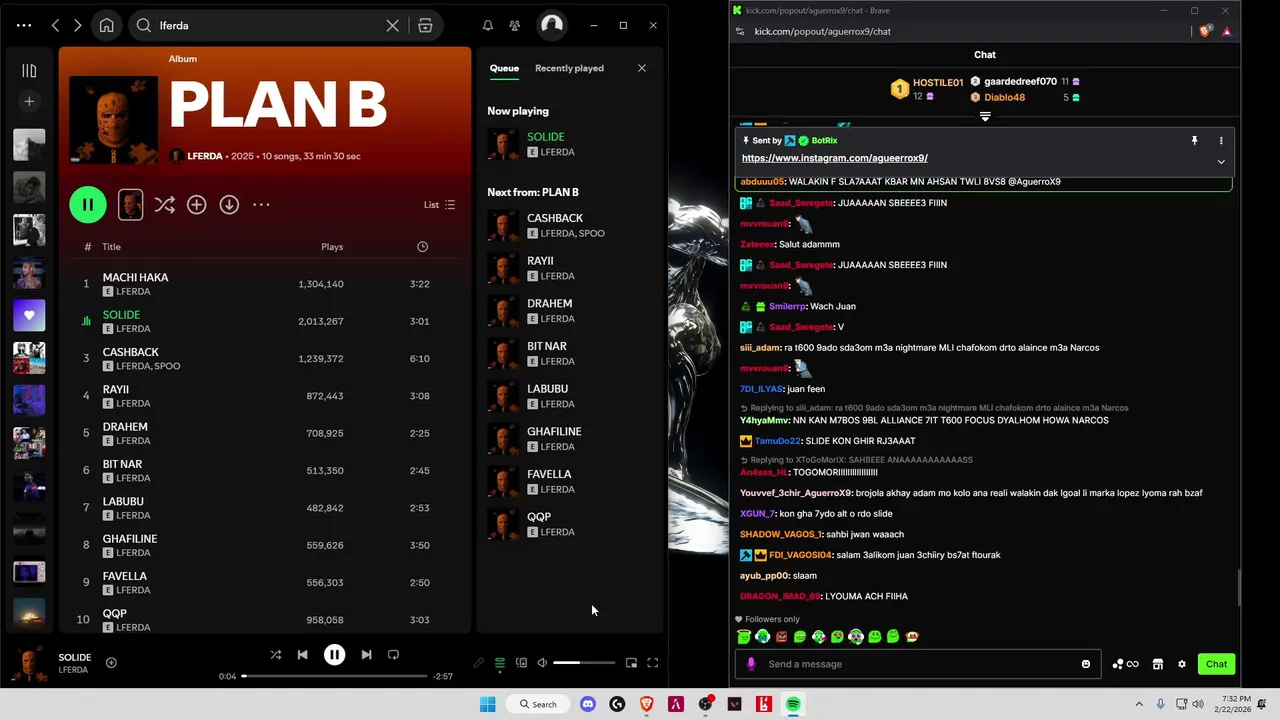1280x720 pixels.
Task: Open emoji picker in chat input
Action: click(x=1086, y=664)
